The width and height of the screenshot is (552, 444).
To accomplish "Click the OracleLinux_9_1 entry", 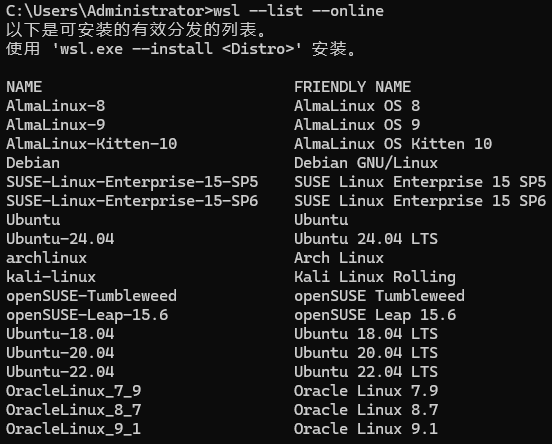I will [74, 429].
